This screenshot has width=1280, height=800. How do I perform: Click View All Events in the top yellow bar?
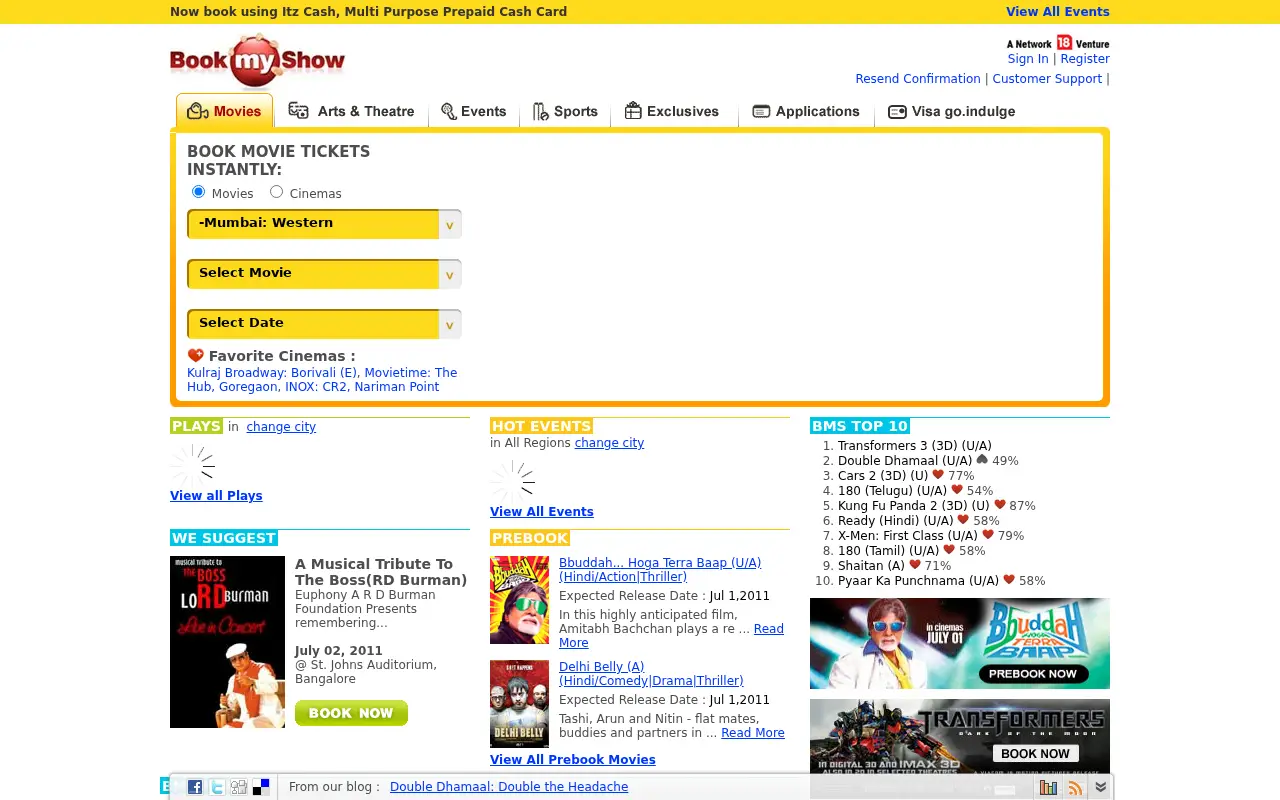[x=1058, y=12]
